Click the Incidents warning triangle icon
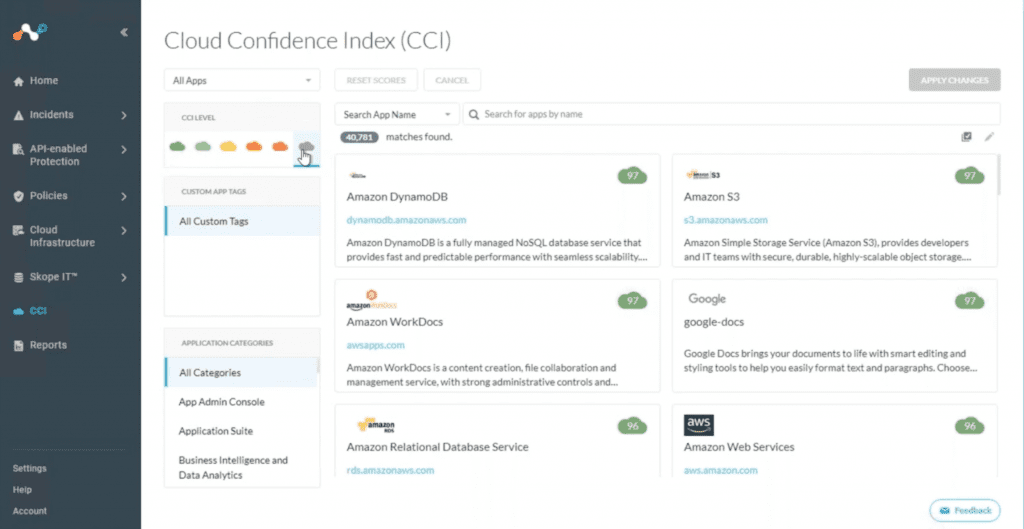The image size is (1024, 529). point(18,115)
